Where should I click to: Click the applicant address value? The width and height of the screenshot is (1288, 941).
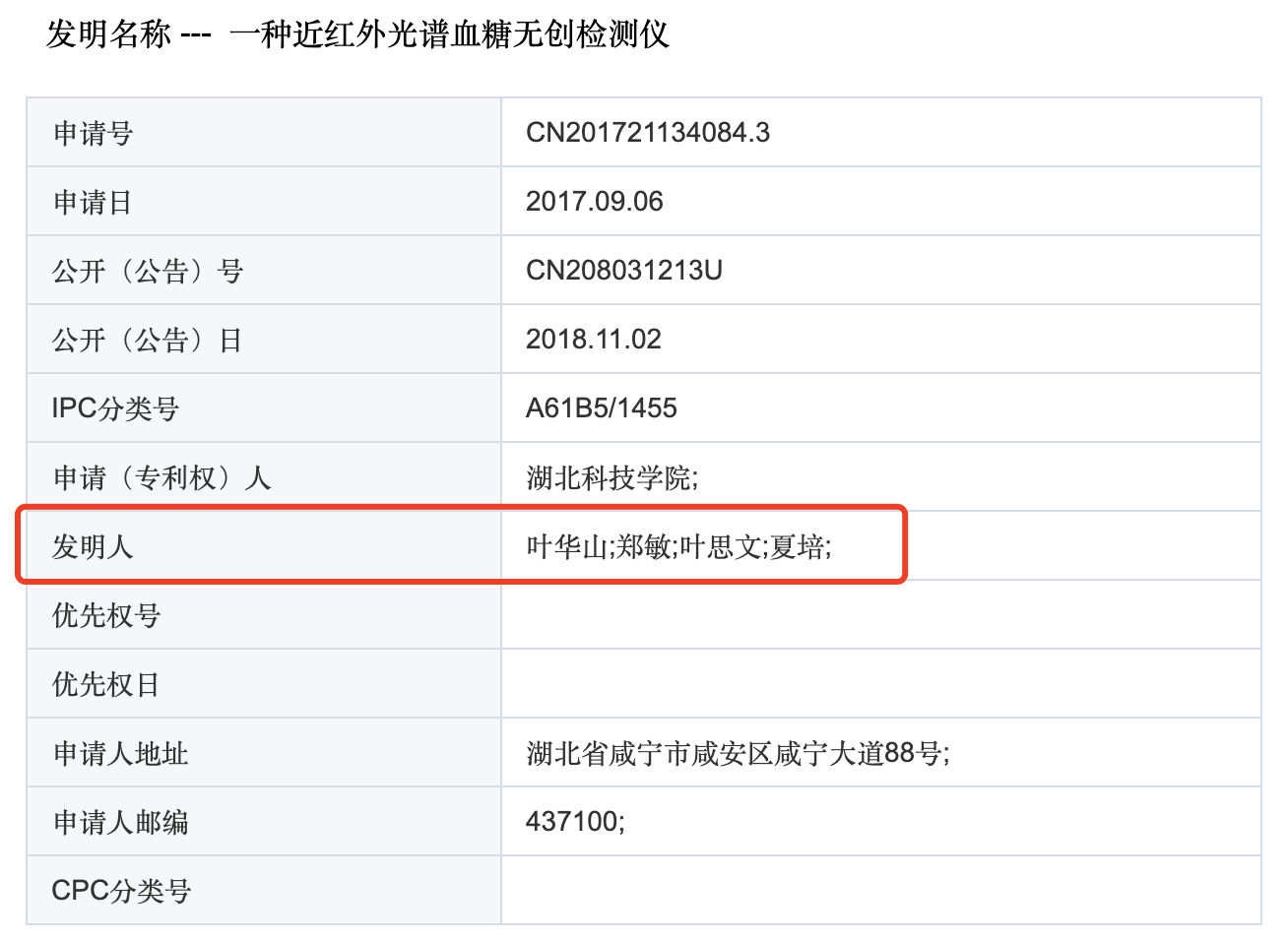tap(738, 754)
